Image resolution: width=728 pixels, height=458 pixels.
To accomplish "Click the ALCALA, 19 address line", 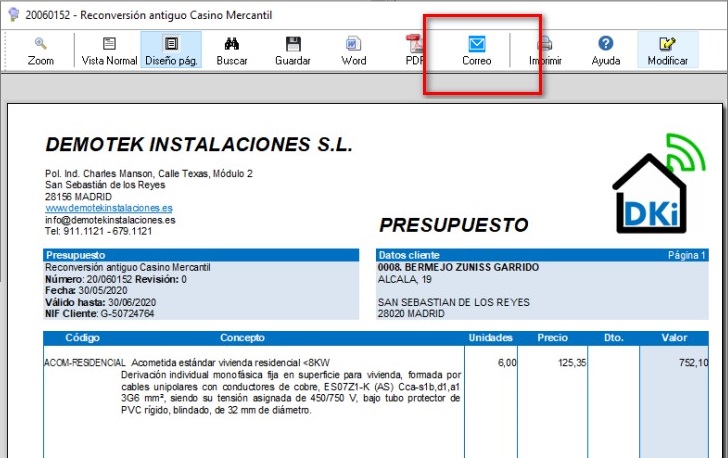I will [x=404, y=279].
